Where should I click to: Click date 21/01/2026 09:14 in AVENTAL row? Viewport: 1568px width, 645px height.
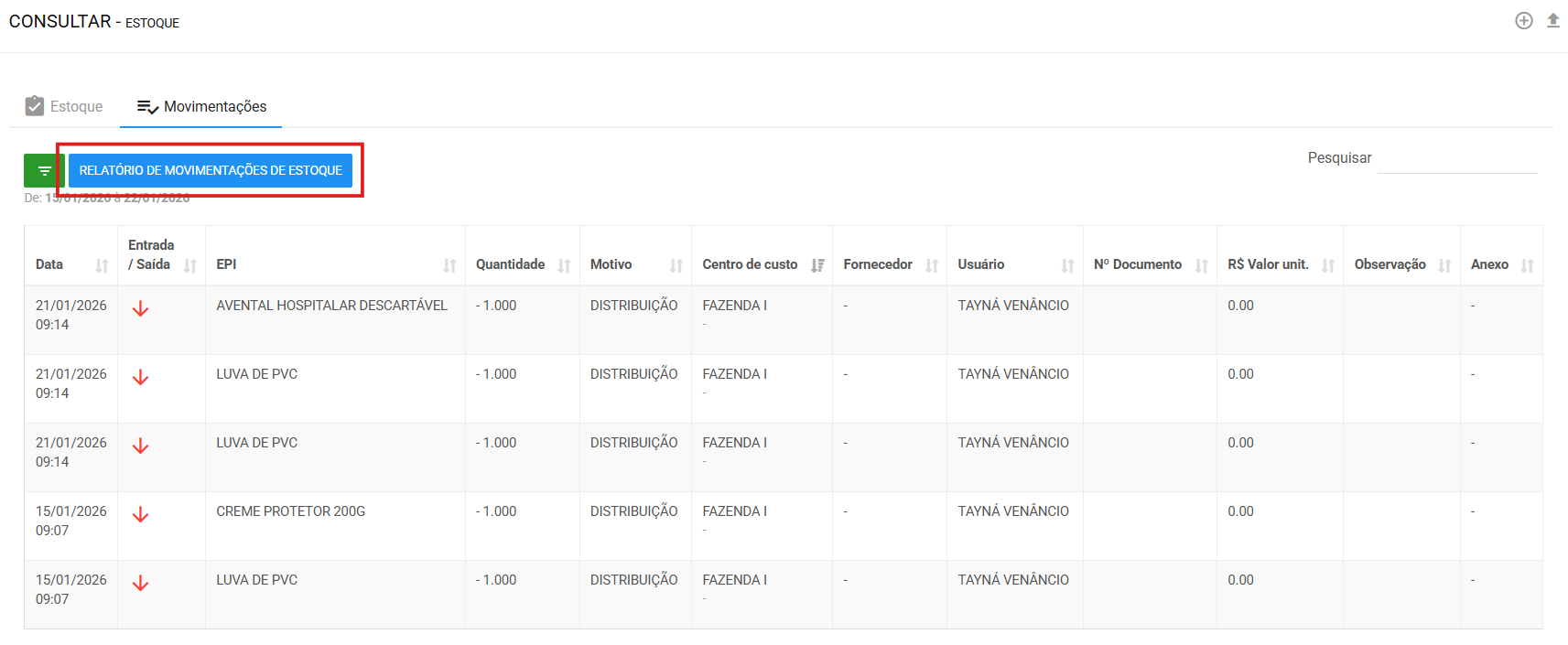pos(70,315)
